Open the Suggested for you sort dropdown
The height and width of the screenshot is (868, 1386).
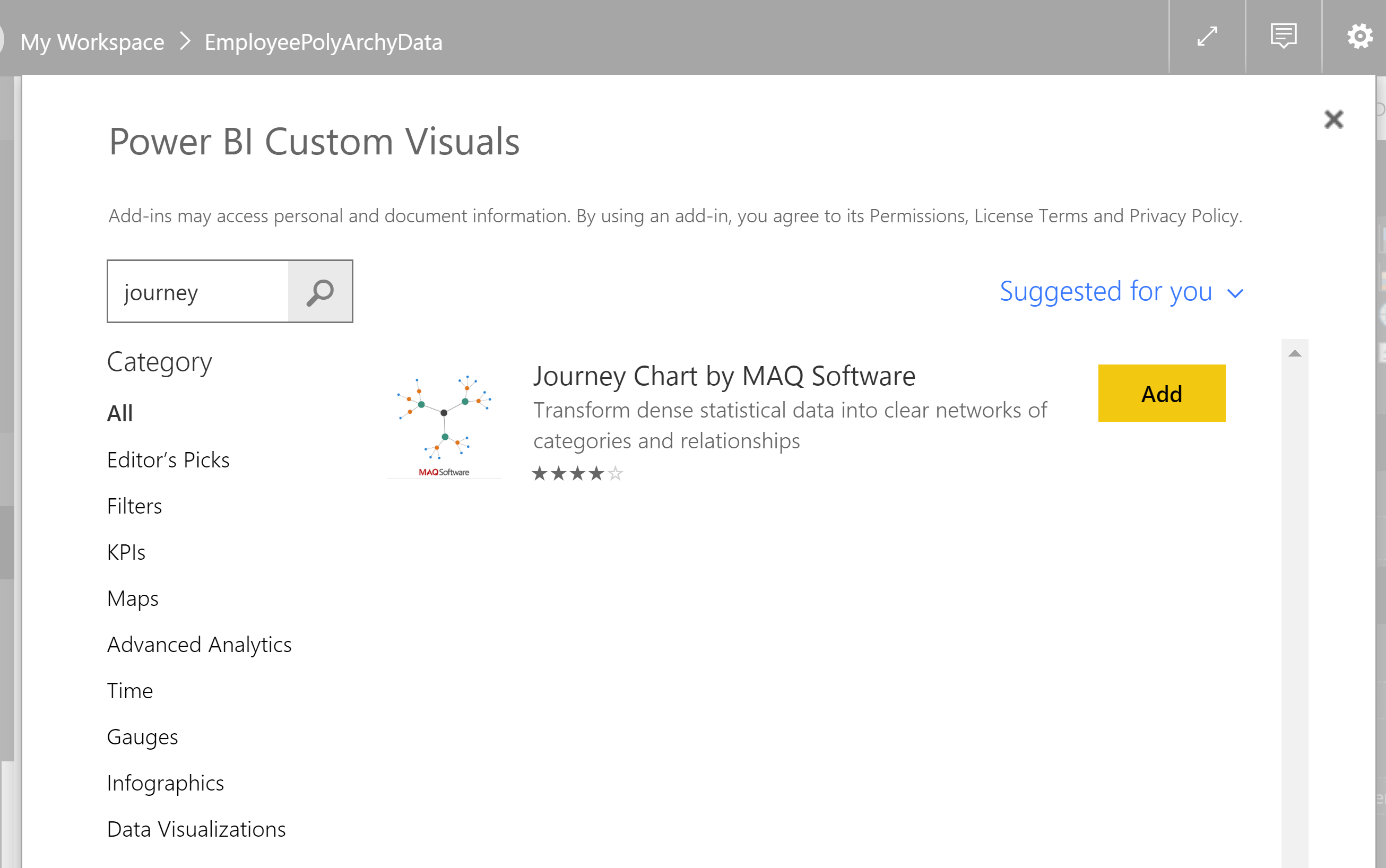click(x=1121, y=292)
